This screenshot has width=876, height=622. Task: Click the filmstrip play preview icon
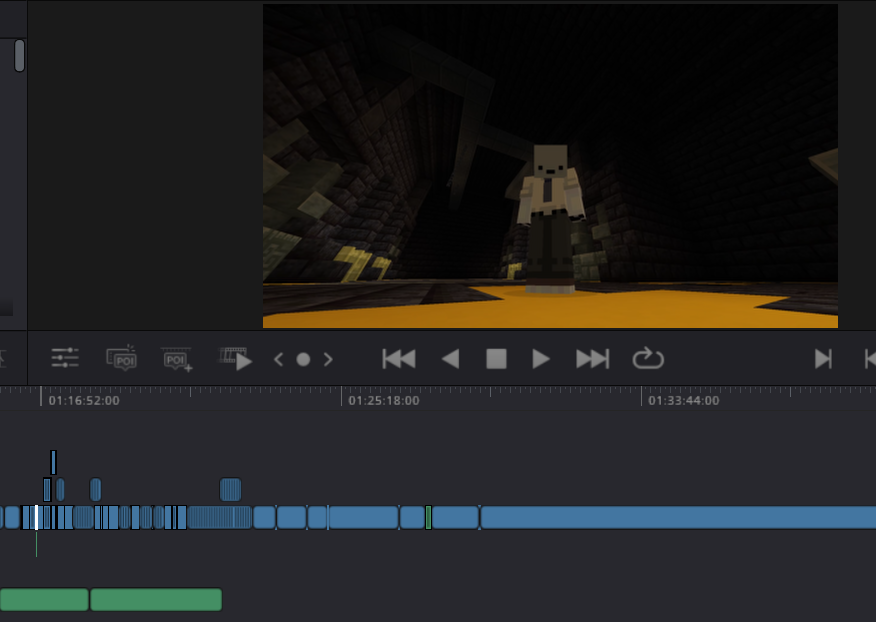[236, 359]
